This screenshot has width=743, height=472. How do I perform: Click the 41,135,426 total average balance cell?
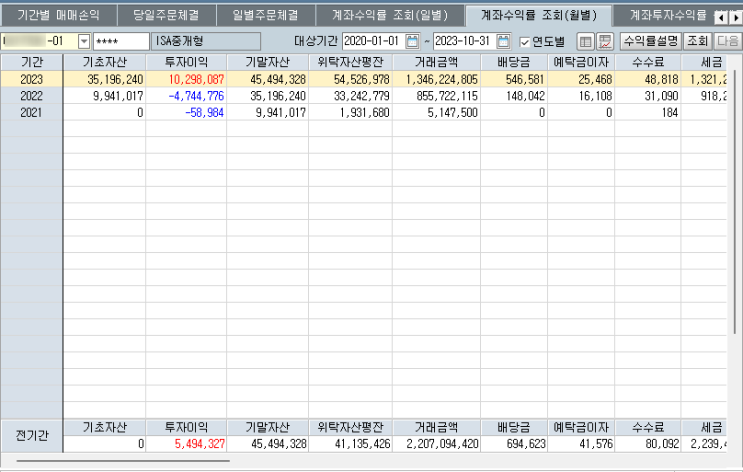[x=351, y=444]
